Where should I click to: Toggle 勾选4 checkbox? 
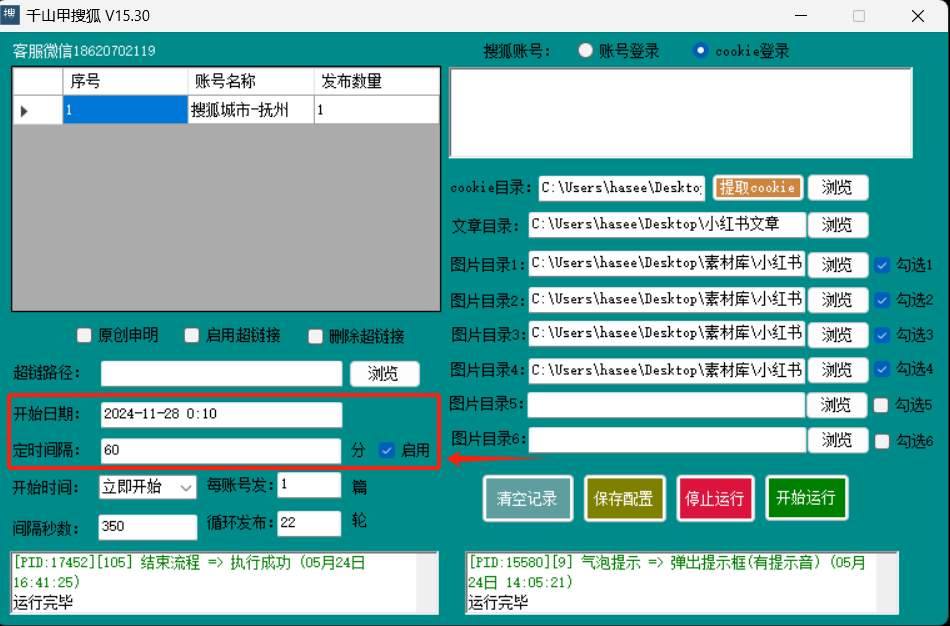coord(882,368)
